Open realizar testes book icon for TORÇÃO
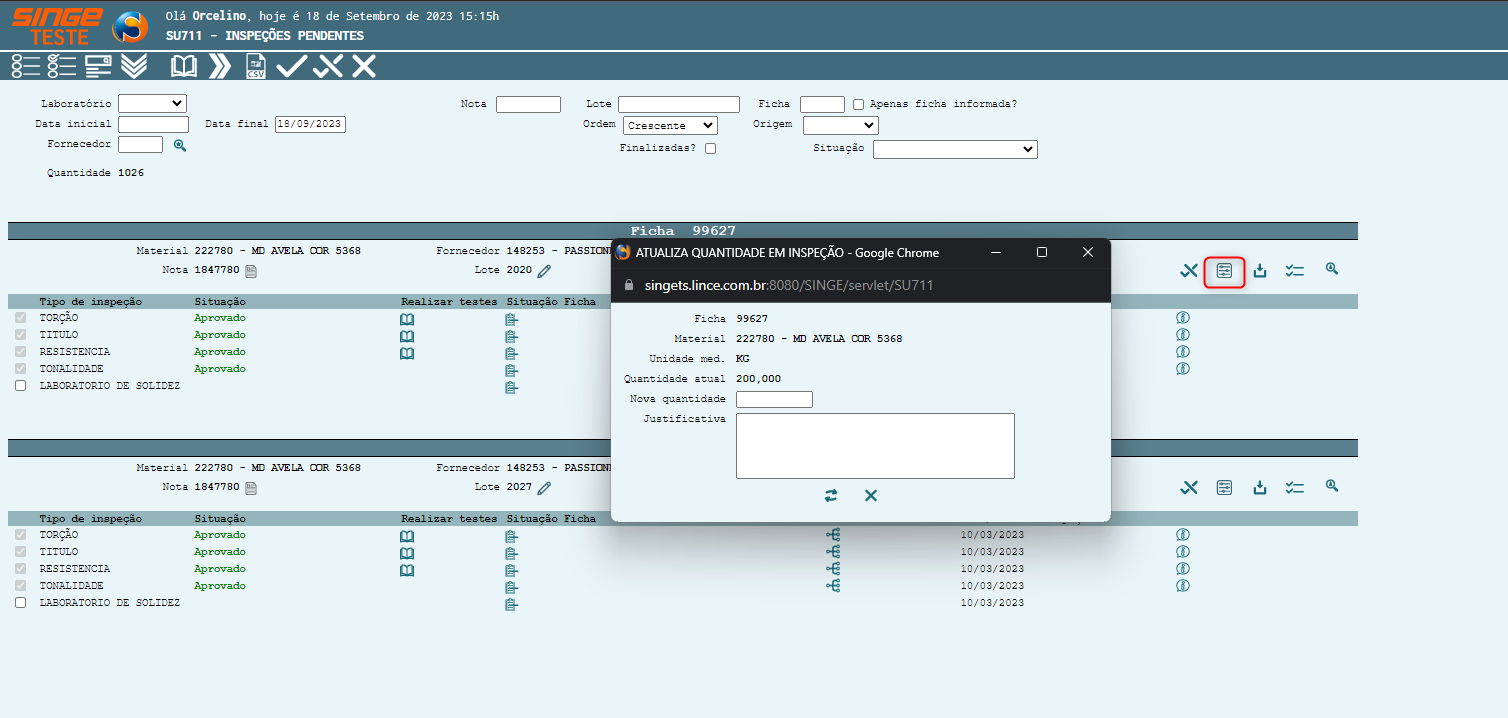The image size is (1508, 718). pos(407,319)
